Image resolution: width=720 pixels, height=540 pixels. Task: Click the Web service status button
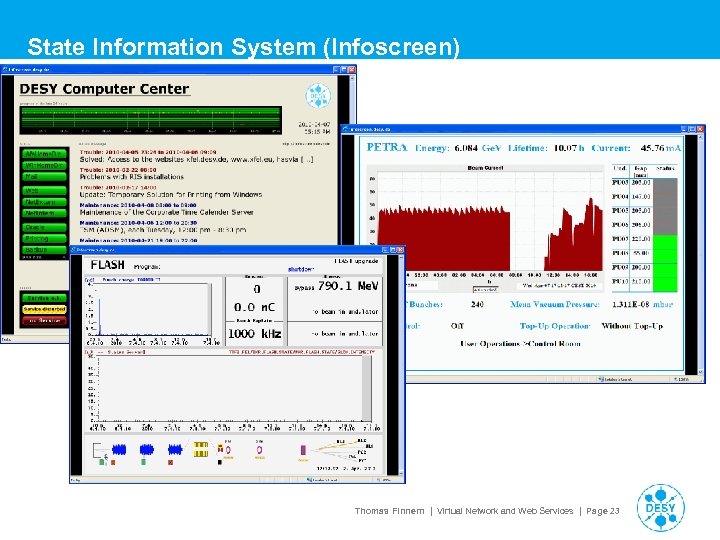click(x=45, y=191)
